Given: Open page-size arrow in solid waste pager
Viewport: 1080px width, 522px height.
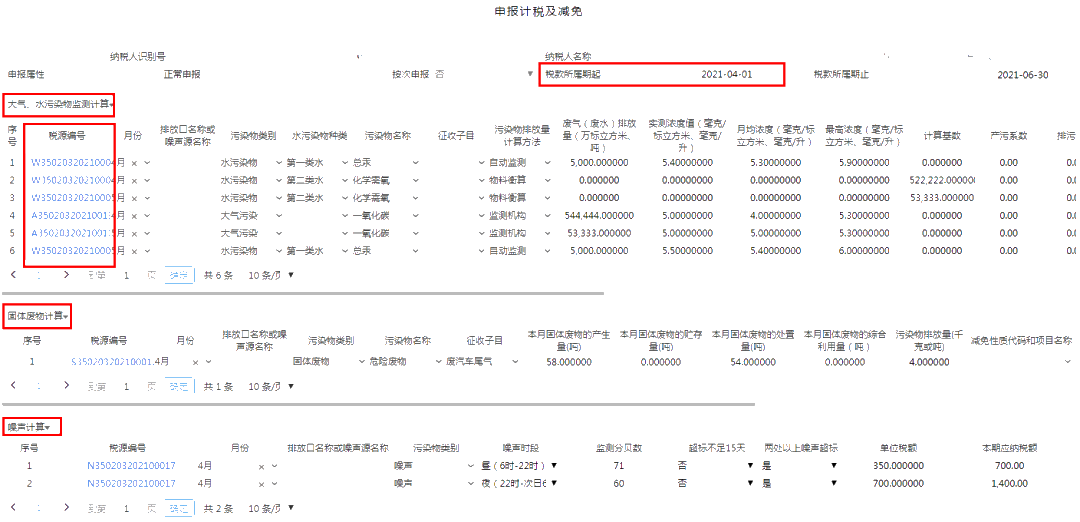Looking at the screenshot, I should [x=291, y=386].
